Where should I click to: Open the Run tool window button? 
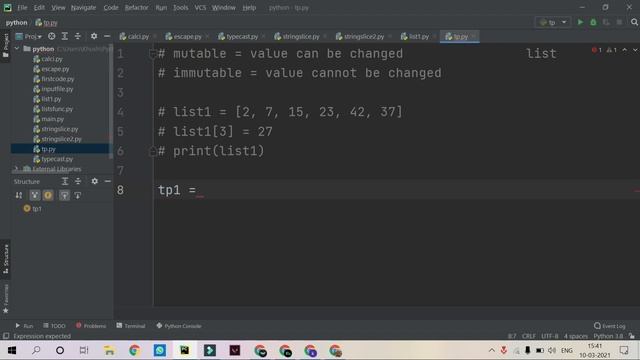tap(24, 326)
